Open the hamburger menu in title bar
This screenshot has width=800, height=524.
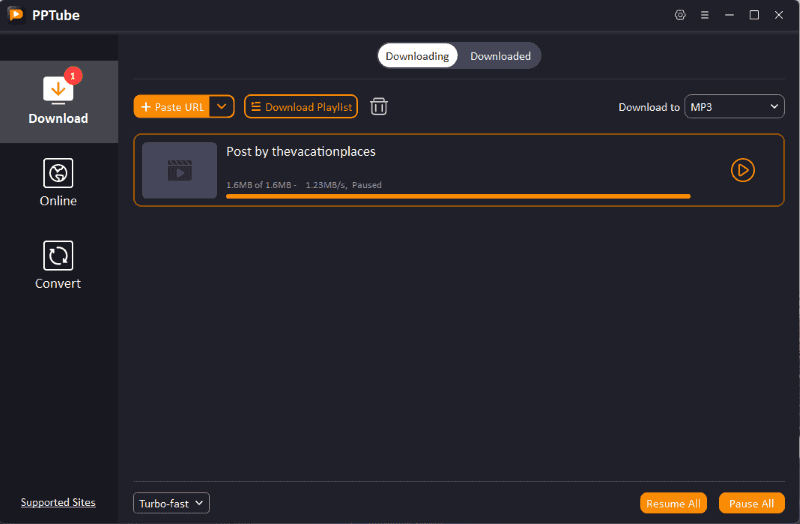[x=705, y=15]
